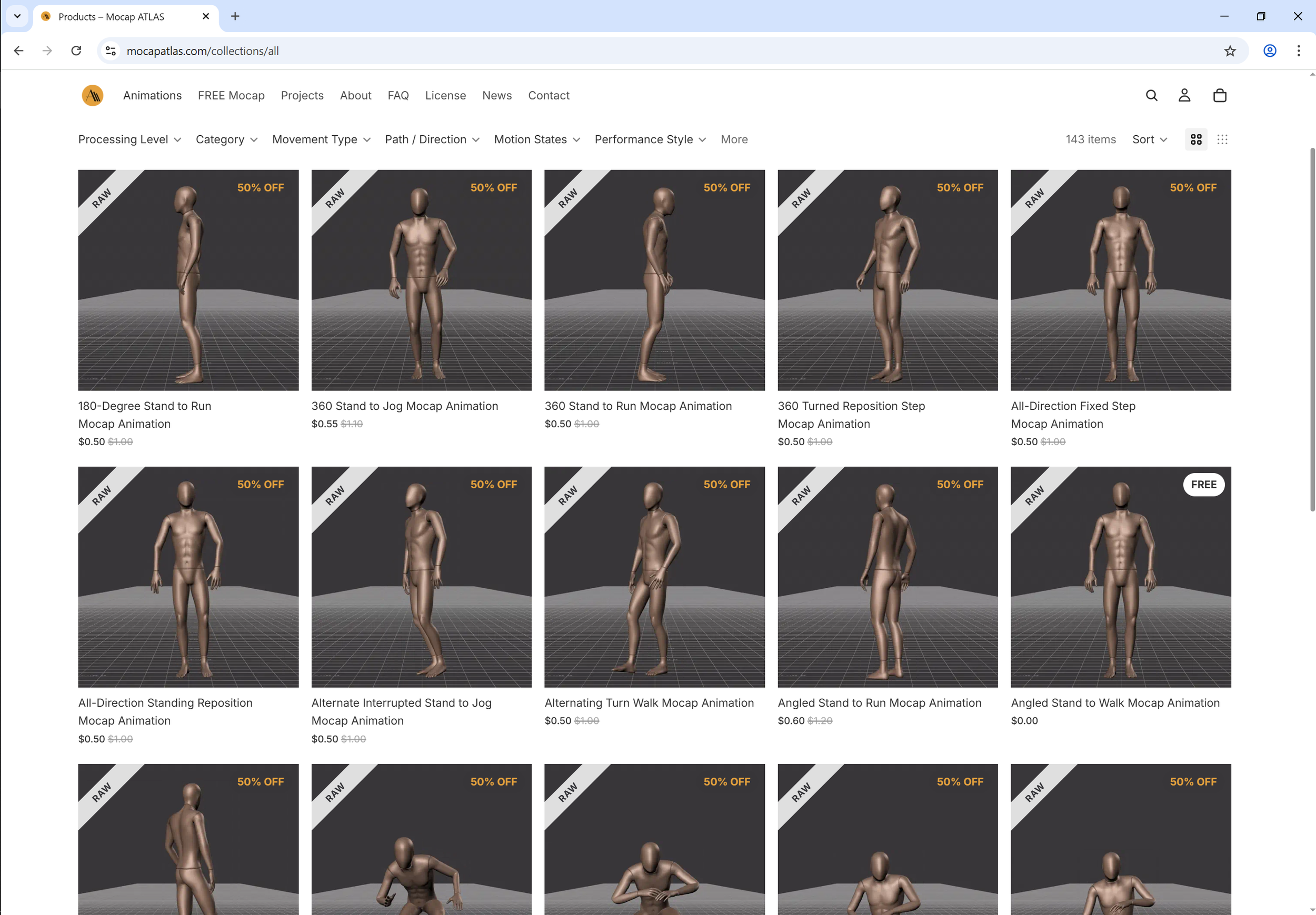Open the FAQ page
Screen dimensions: 1316x915
398,95
